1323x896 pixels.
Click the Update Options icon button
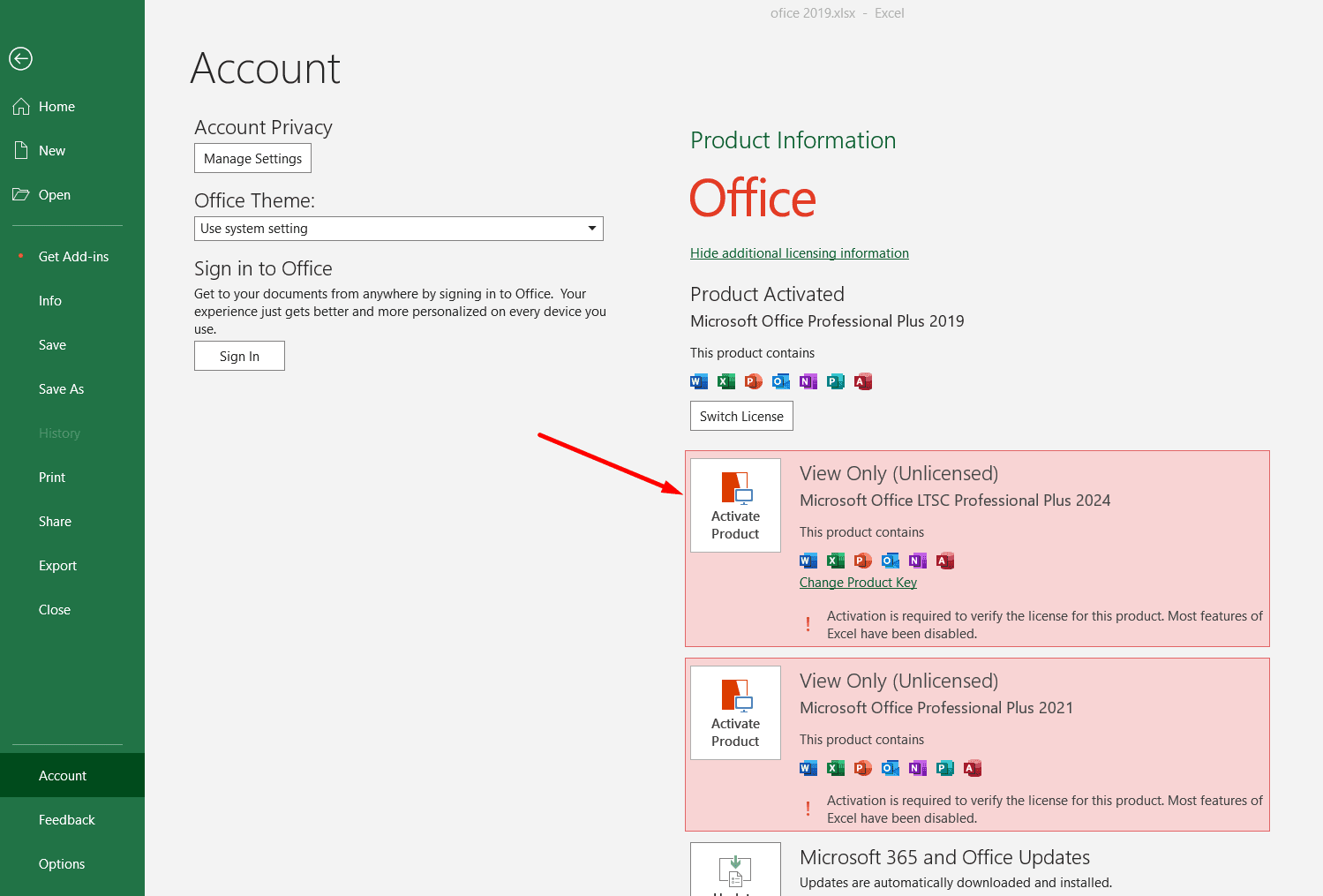coord(735,870)
